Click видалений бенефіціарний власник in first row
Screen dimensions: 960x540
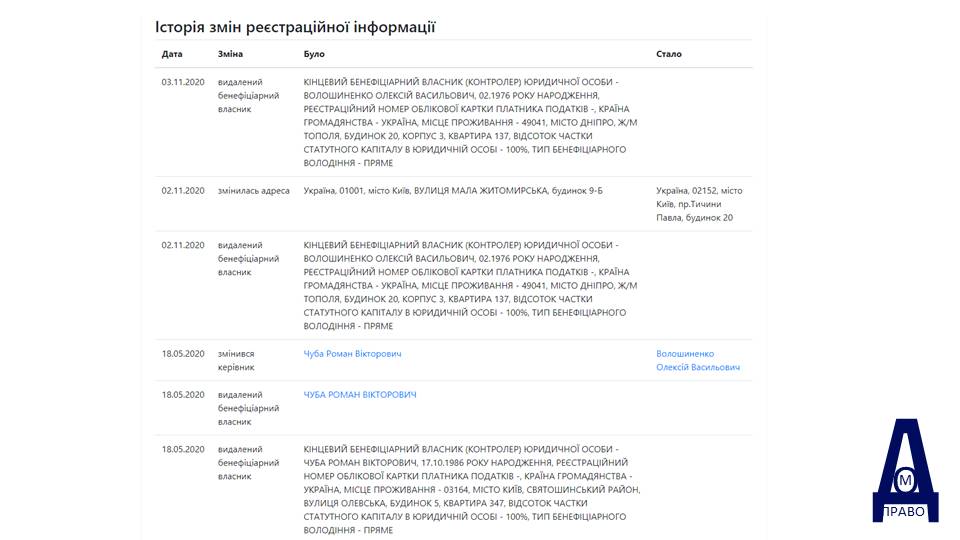pos(249,96)
